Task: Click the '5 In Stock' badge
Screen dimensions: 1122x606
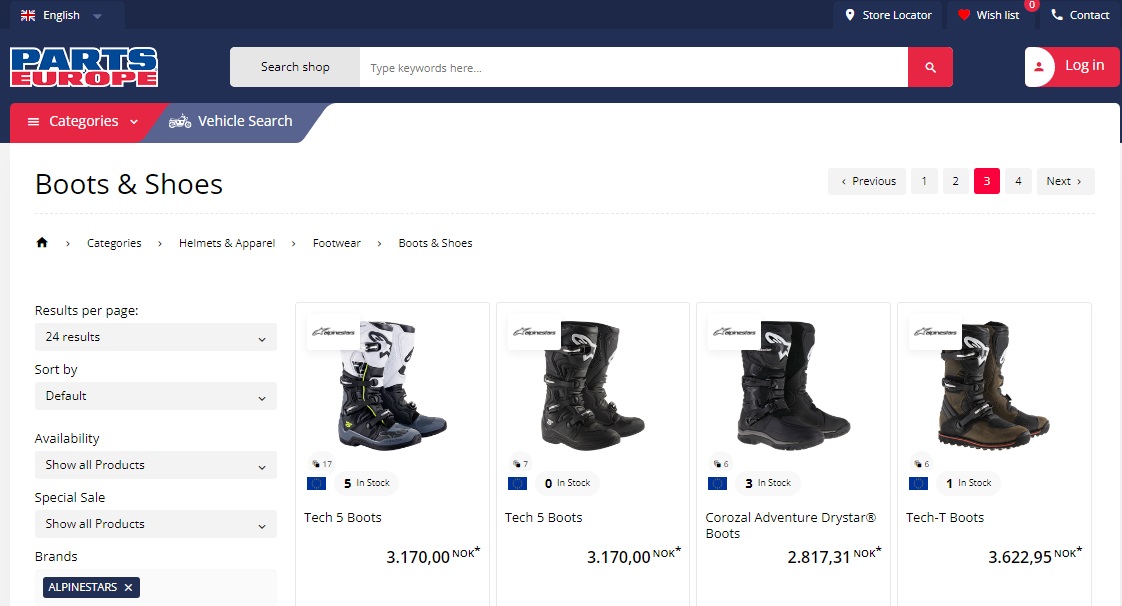Action: pyautogui.click(x=366, y=484)
